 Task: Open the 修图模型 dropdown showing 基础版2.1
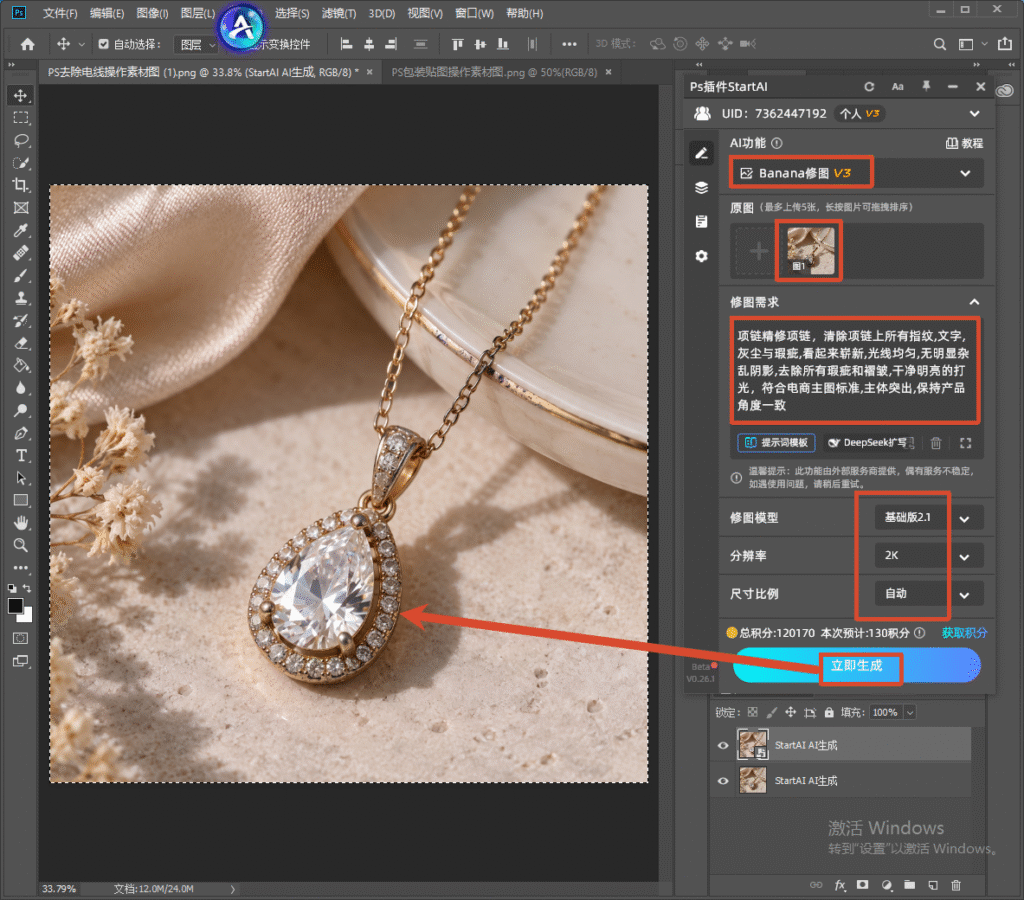pos(929,518)
